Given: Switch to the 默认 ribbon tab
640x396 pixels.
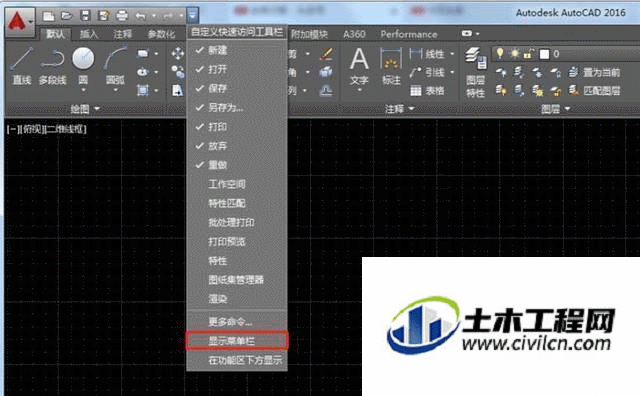Looking at the screenshot, I should (x=56, y=34).
